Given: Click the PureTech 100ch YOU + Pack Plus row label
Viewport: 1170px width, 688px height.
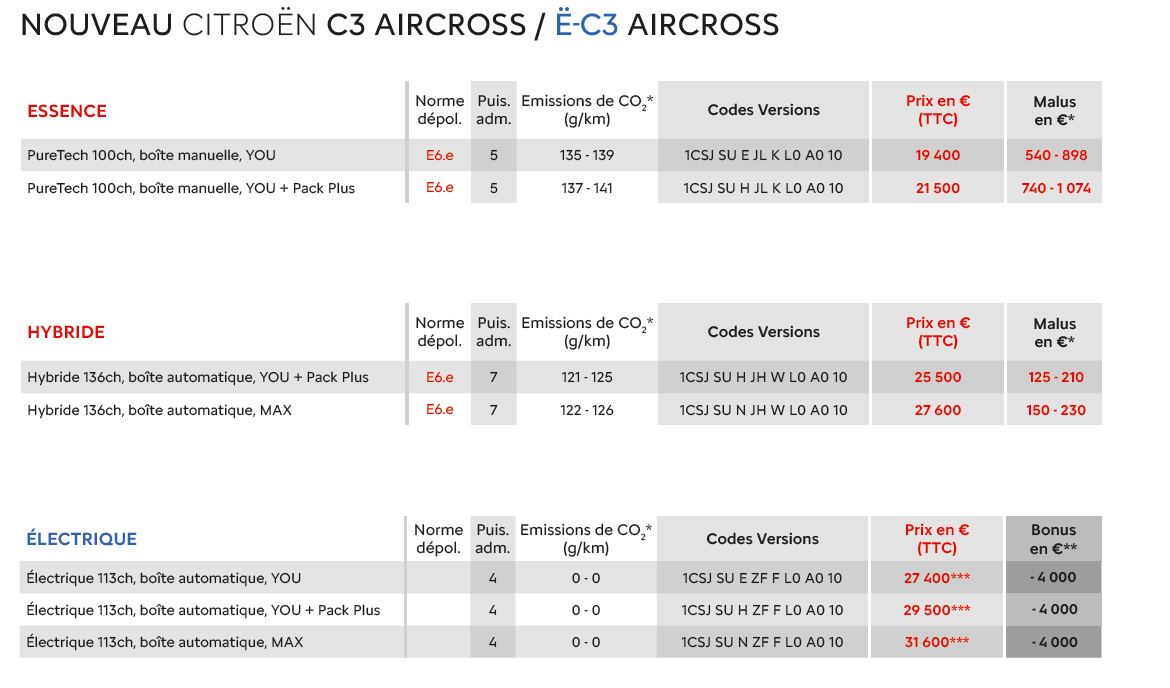Looking at the screenshot, I should 191,188.
